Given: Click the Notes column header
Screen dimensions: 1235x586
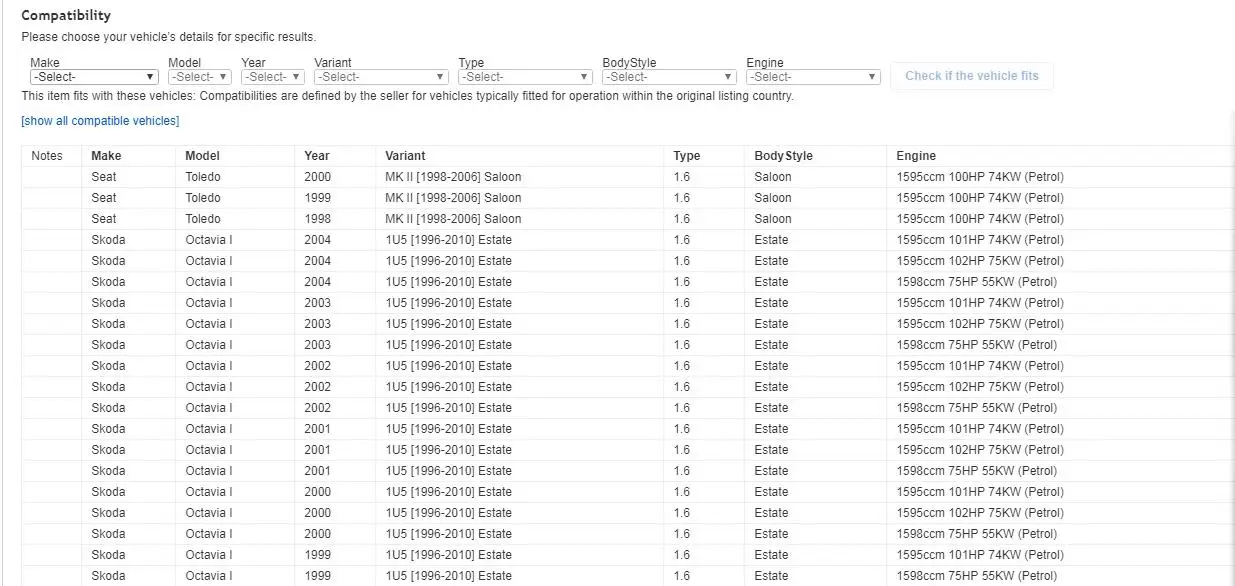Looking at the screenshot, I should tap(47, 156).
